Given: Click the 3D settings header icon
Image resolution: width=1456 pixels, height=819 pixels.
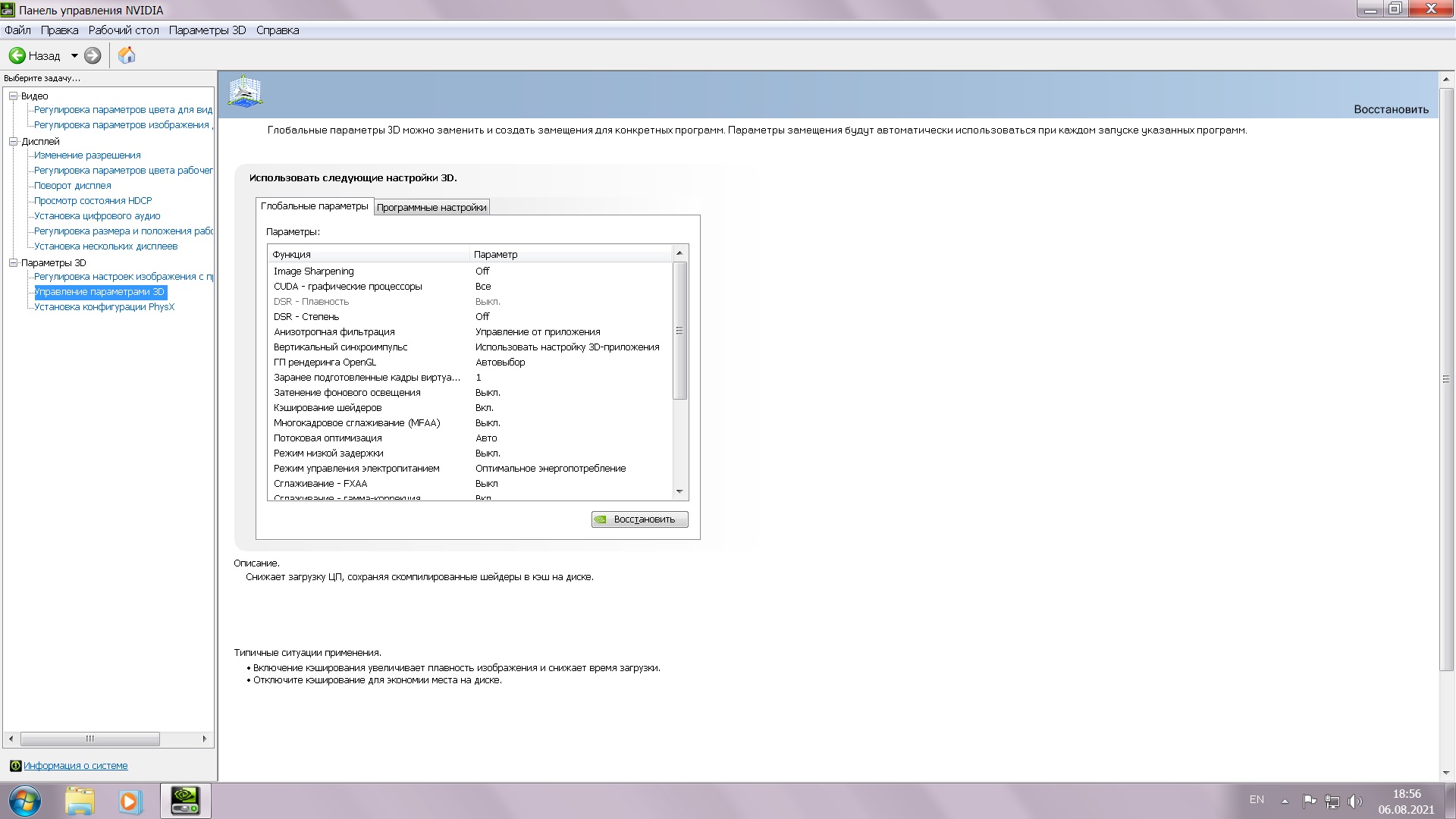Looking at the screenshot, I should coord(245,92).
